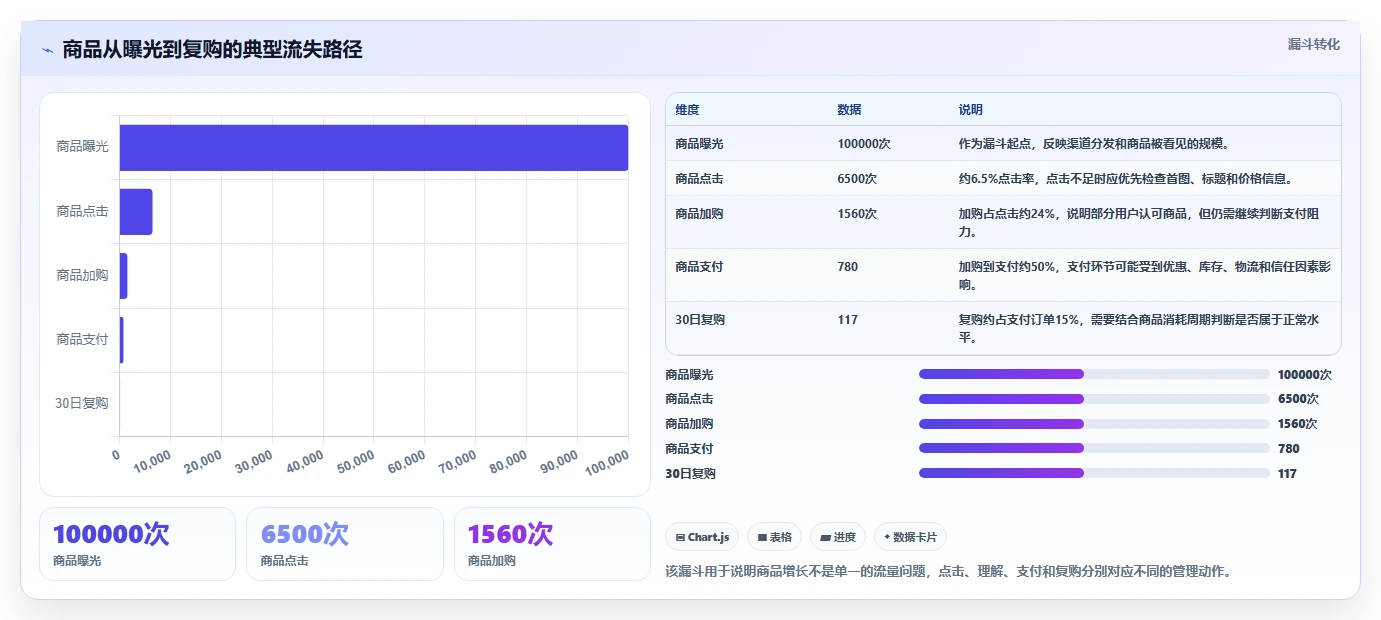
Task: Select the 数据卡片 chip
Action: tap(910, 537)
